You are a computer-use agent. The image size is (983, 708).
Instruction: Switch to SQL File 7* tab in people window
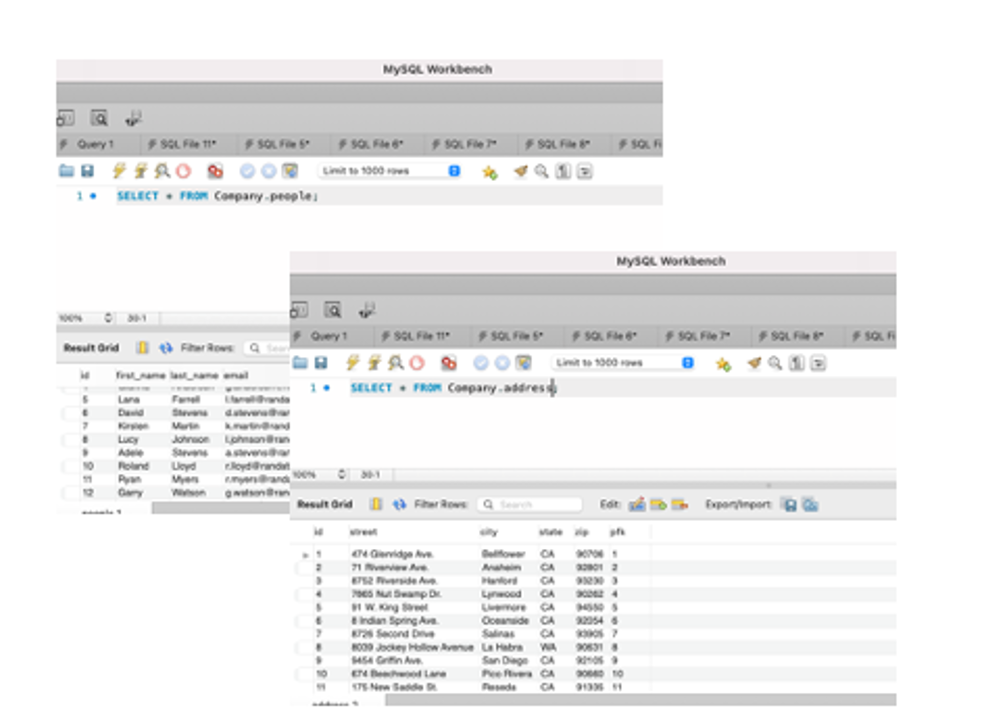[x=465, y=144]
